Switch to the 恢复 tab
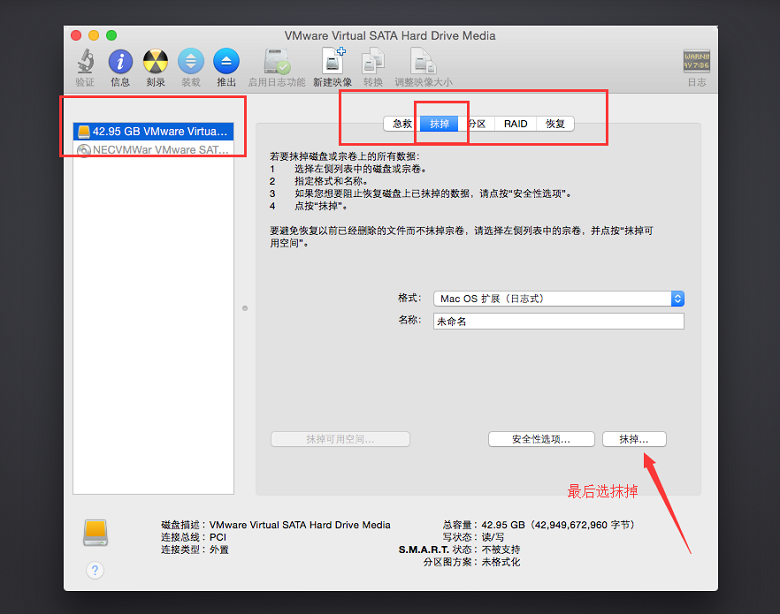 pos(555,124)
